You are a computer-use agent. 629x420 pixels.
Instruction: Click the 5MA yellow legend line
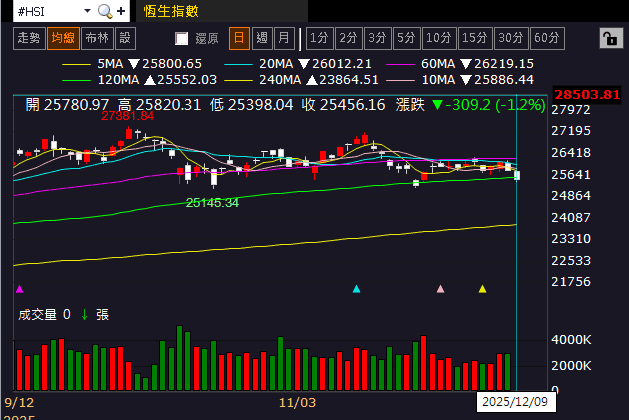[76, 64]
